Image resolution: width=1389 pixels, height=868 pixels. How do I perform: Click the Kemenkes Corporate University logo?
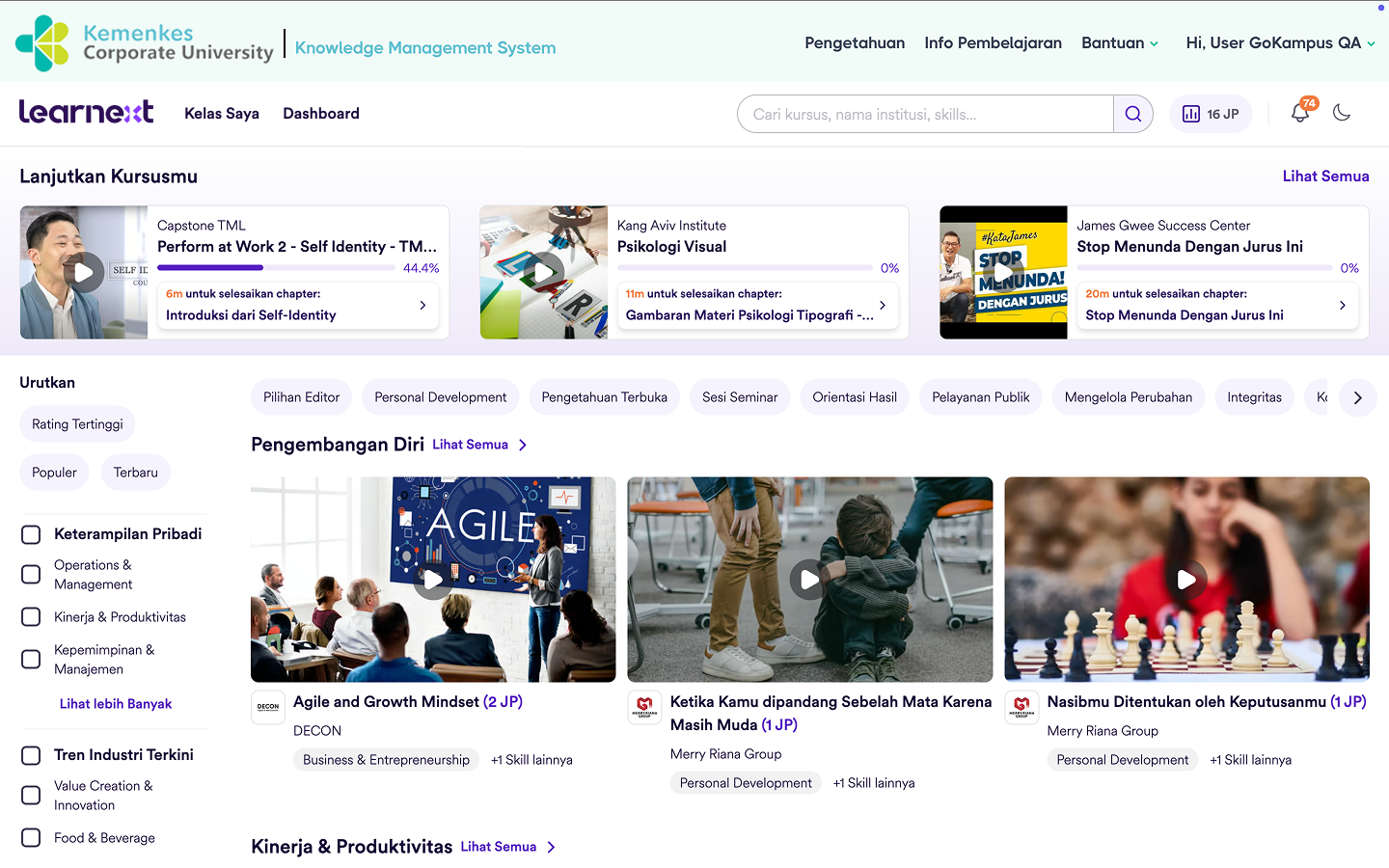click(x=145, y=43)
